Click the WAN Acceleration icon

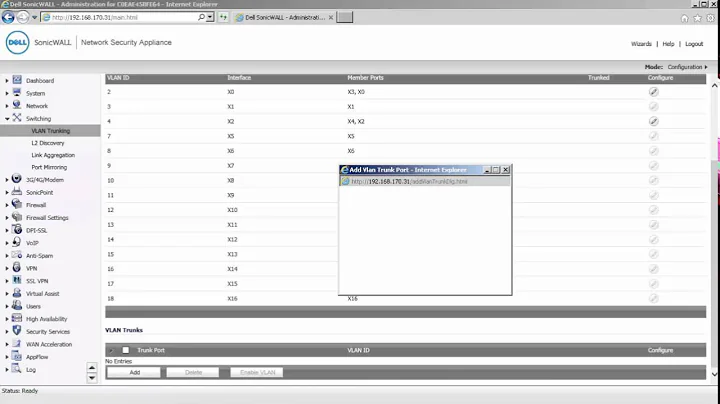pyautogui.click(x=17, y=343)
